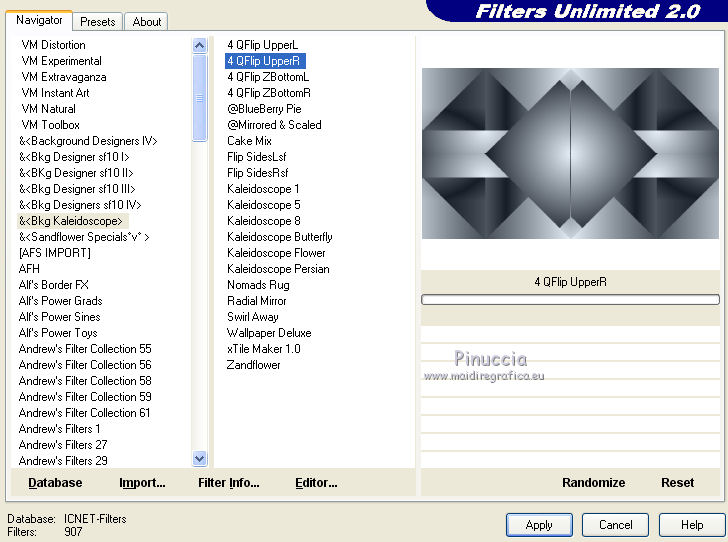The width and height of the screenshot is (728, 542).
Task: Select &<BKg Designer sf10 II> category
Action: pos(76,173)
